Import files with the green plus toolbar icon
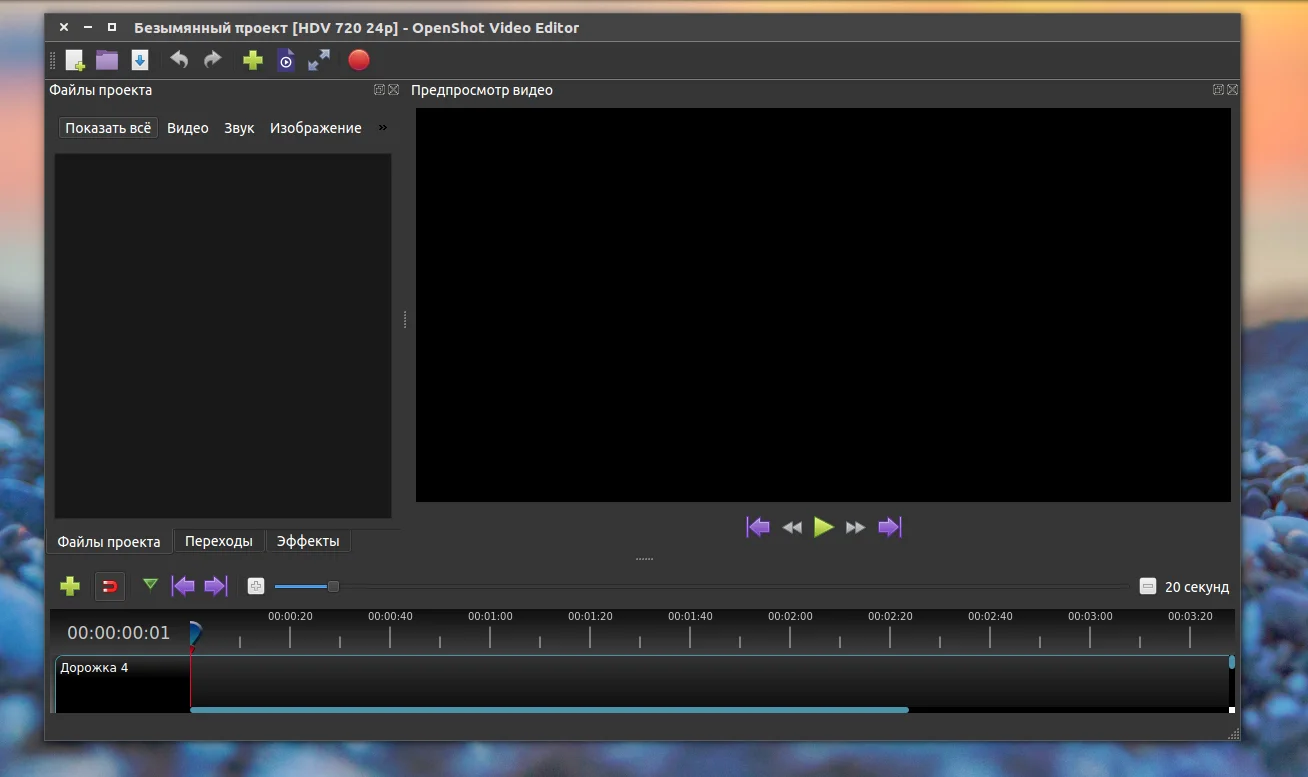This screenshot has width=1308, height=777. click(x=253, y=60)
